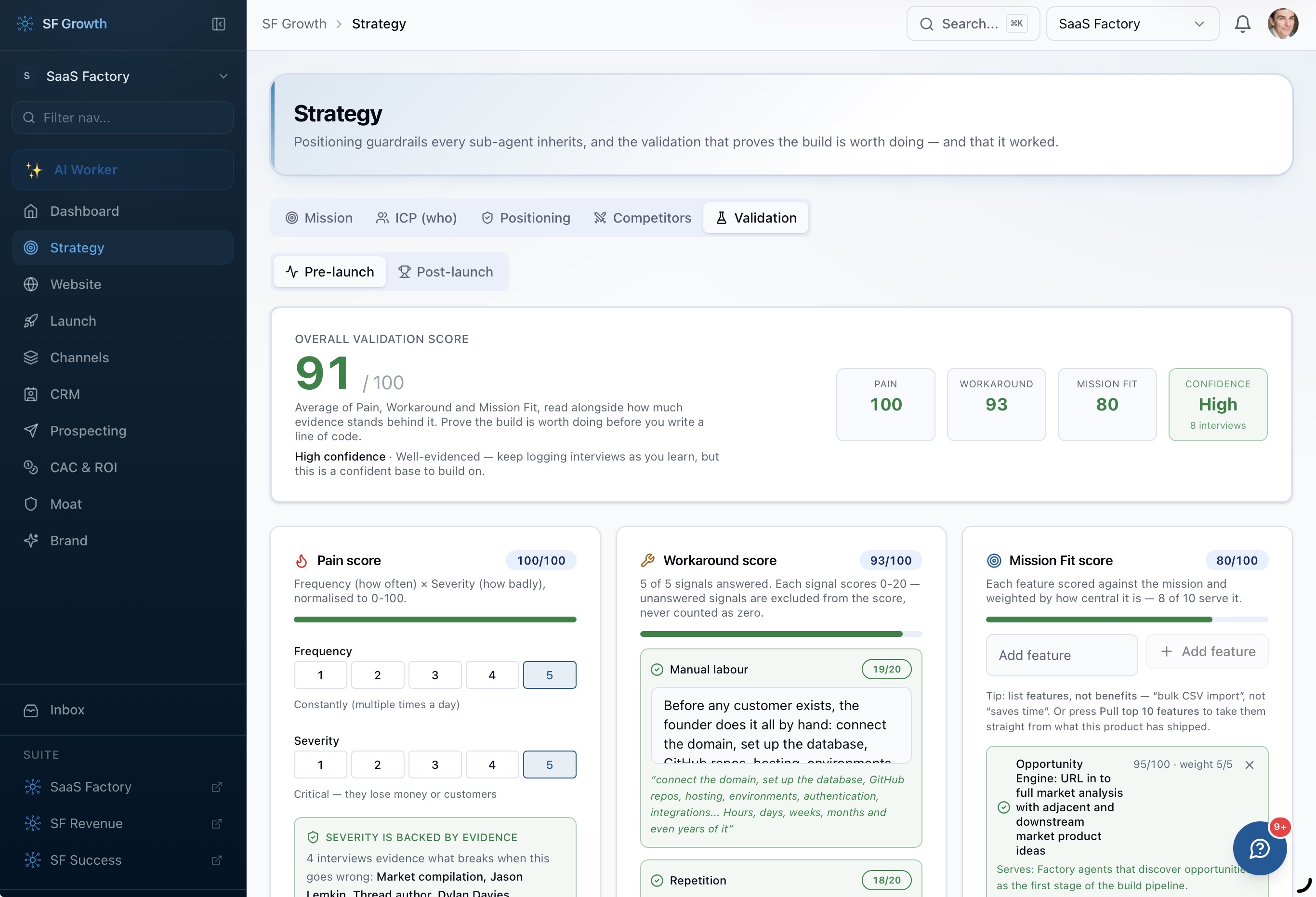Image resolution: width=1316 pixels, height=897 pixels.
Task: Open the Inbox
Action: [x=122, y=710]
